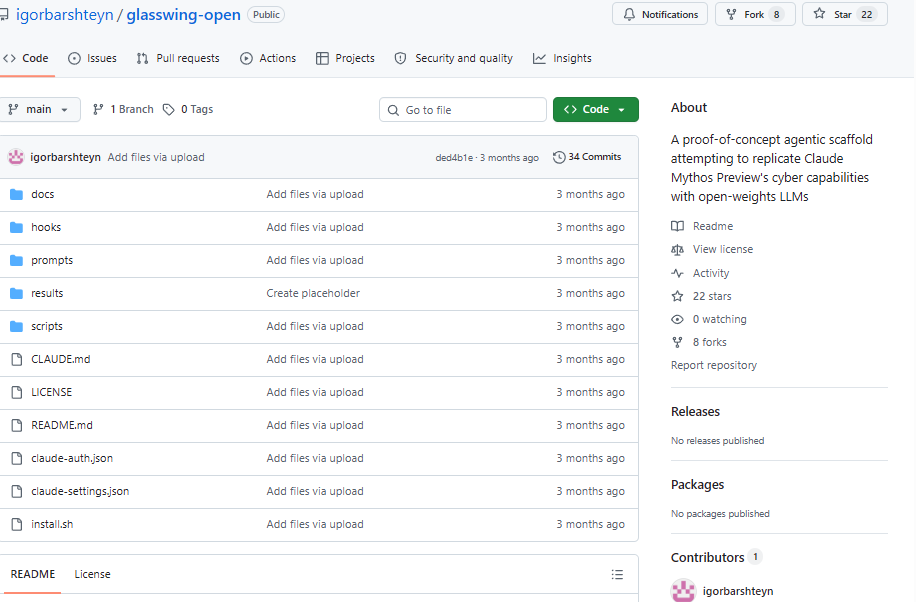
Task: Select the Code tab
Action: click(26, 58)
